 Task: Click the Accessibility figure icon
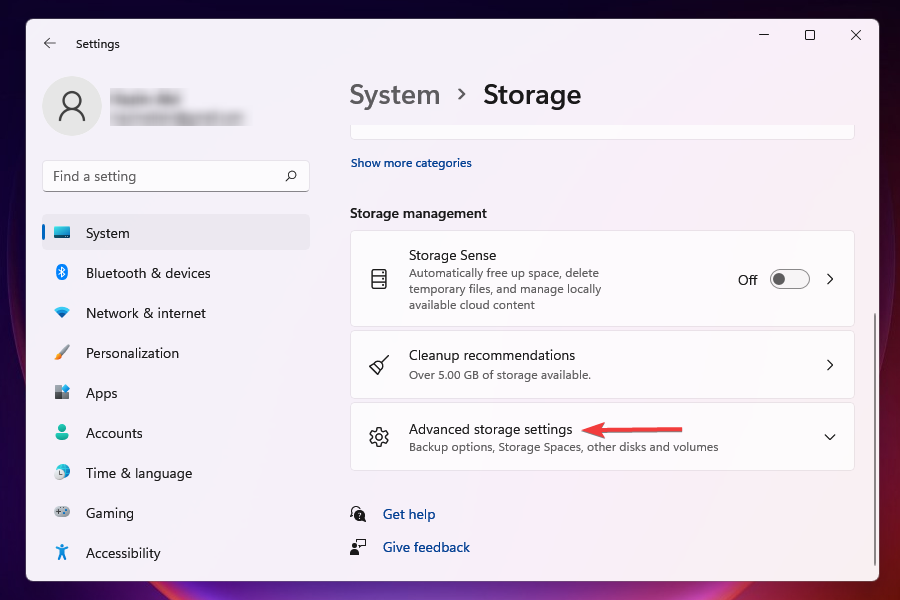click(62, 552)
